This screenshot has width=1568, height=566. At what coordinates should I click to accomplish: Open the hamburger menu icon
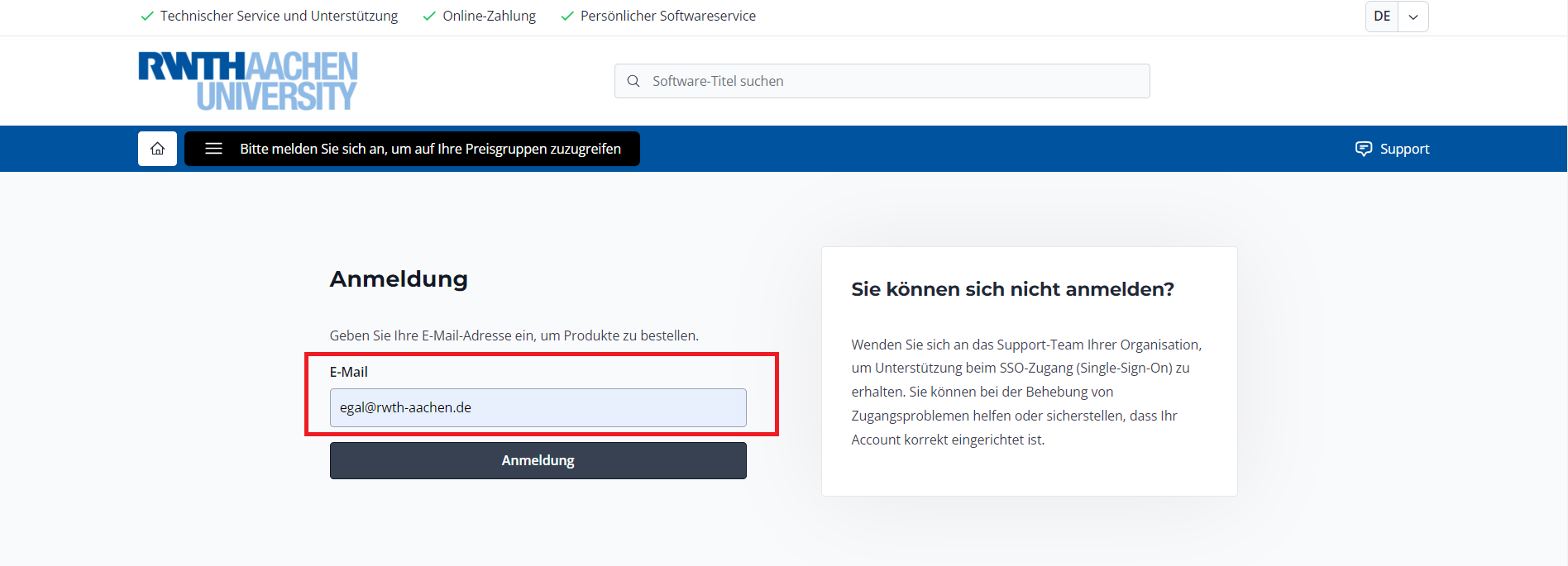coord(213,149)
